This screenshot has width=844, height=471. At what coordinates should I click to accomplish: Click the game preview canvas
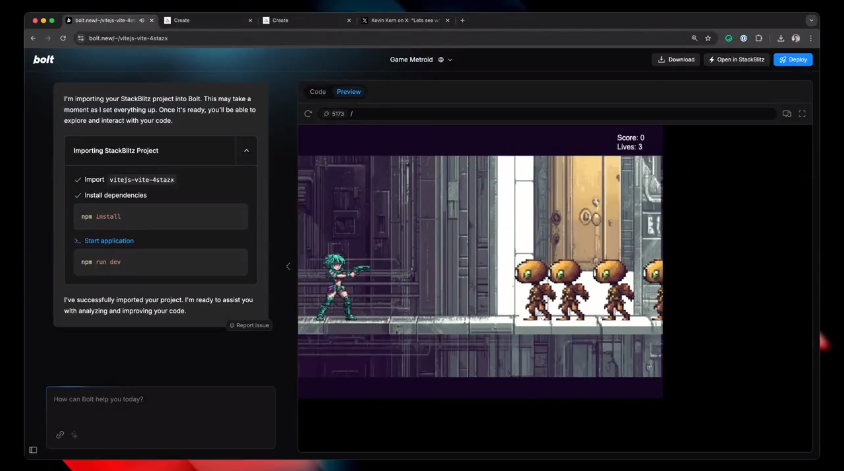coord(480,262)
